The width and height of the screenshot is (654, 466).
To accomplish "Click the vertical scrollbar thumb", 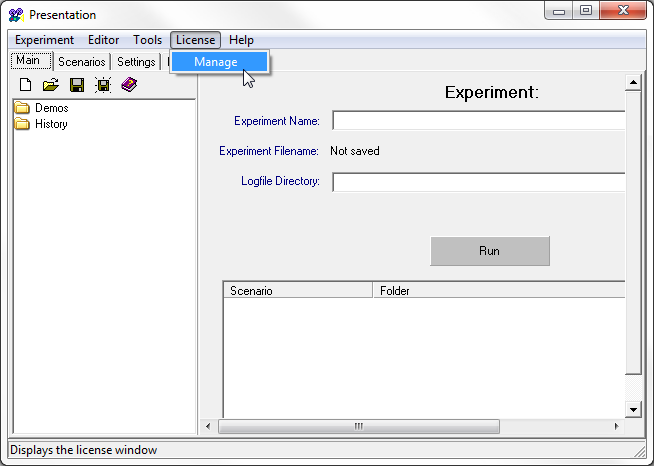I will tap(633, 233).
